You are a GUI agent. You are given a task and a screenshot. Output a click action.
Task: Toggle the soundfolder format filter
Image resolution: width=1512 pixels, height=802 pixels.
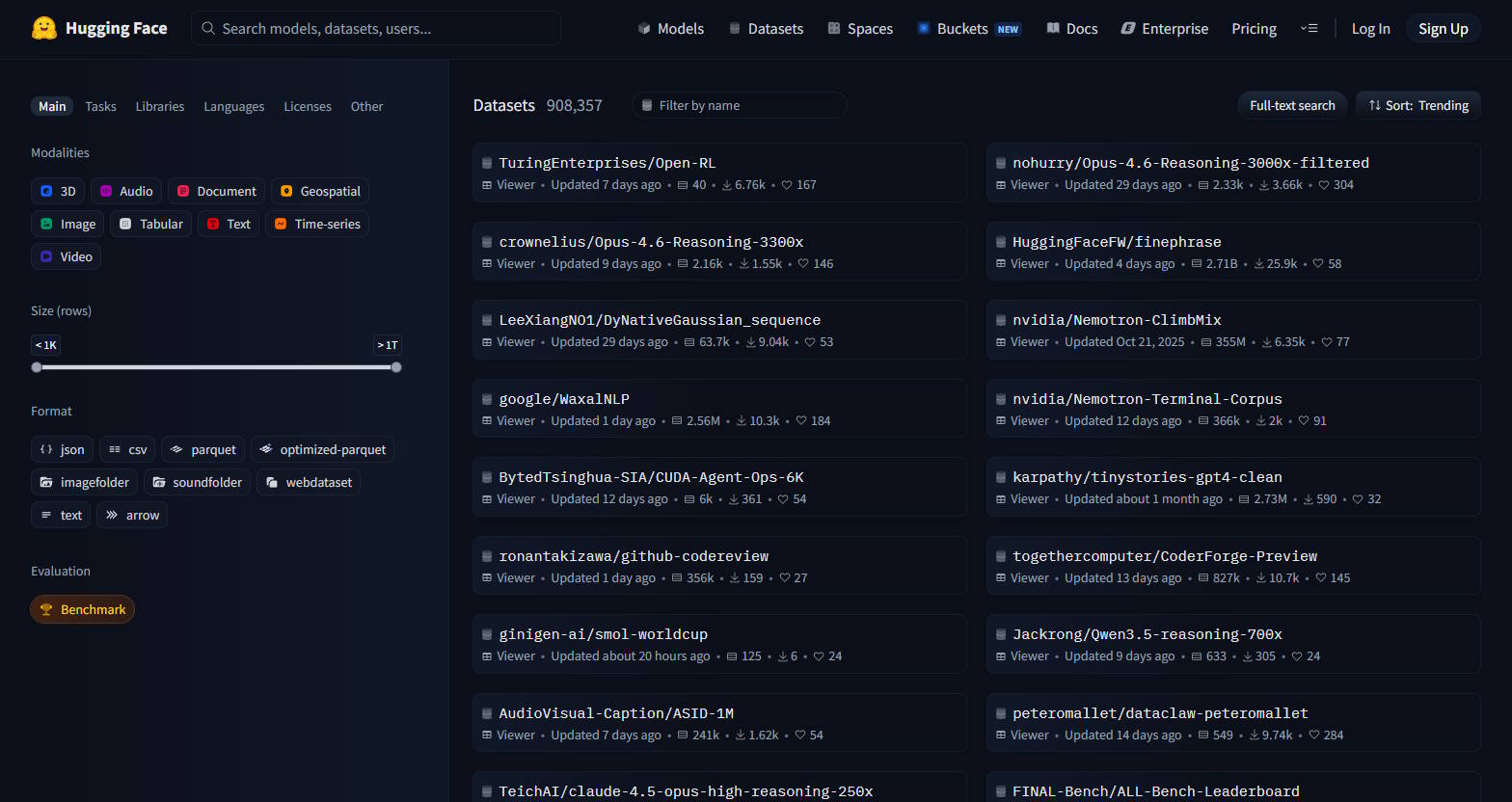(198, 482)
